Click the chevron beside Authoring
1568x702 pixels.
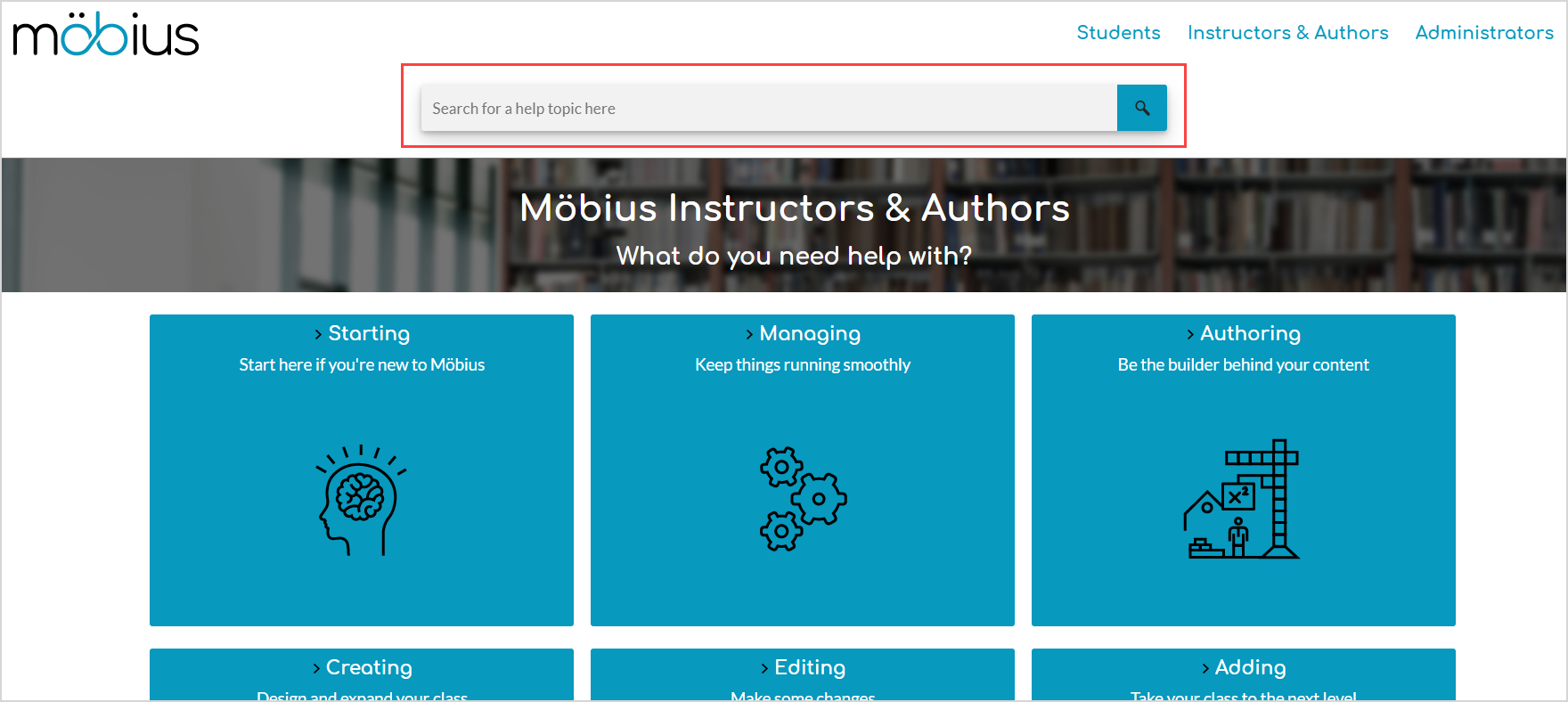1190,334
